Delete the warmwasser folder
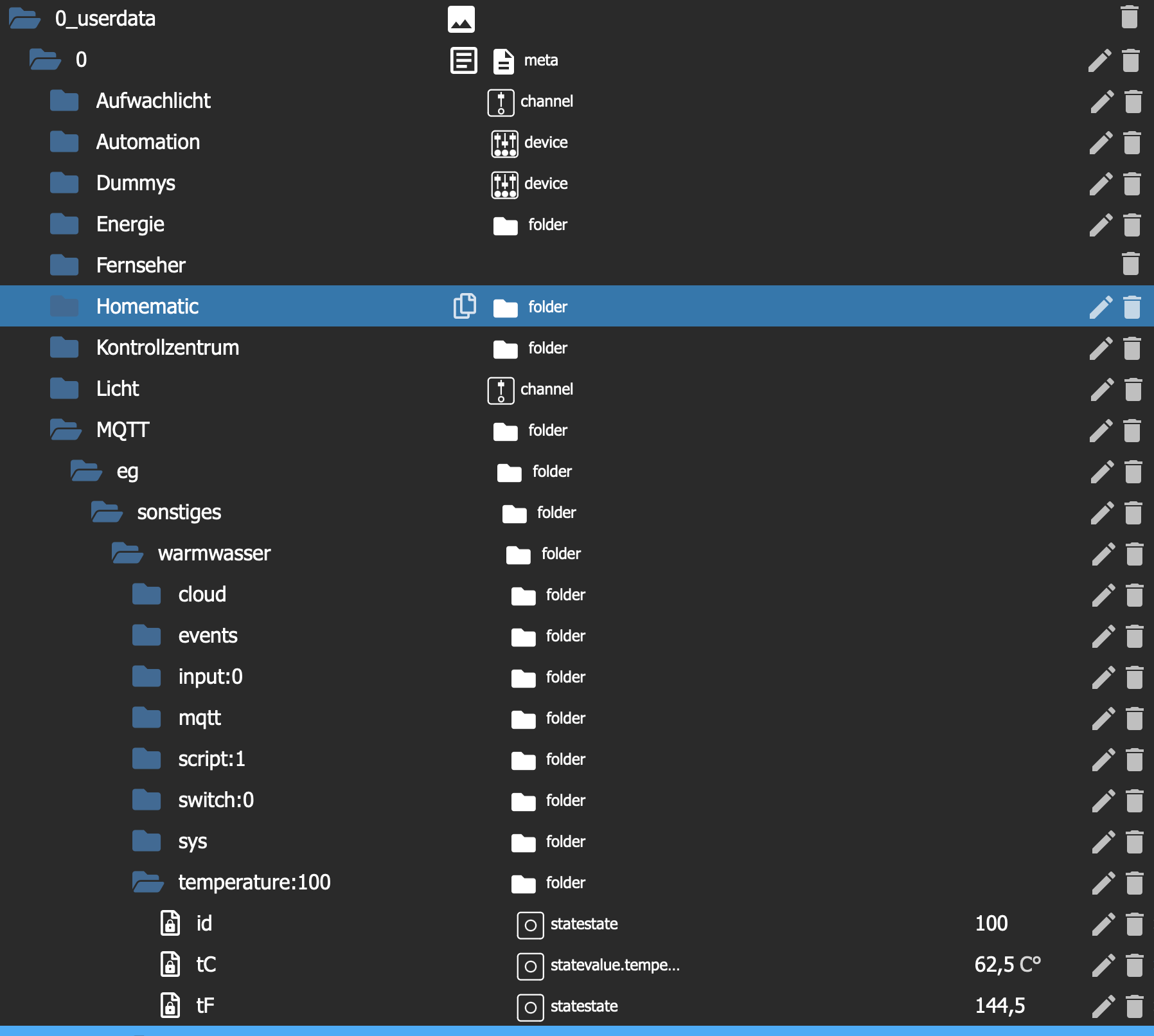The image size is (1154, 1036). pyautogui.click(x=1135, y=554)
